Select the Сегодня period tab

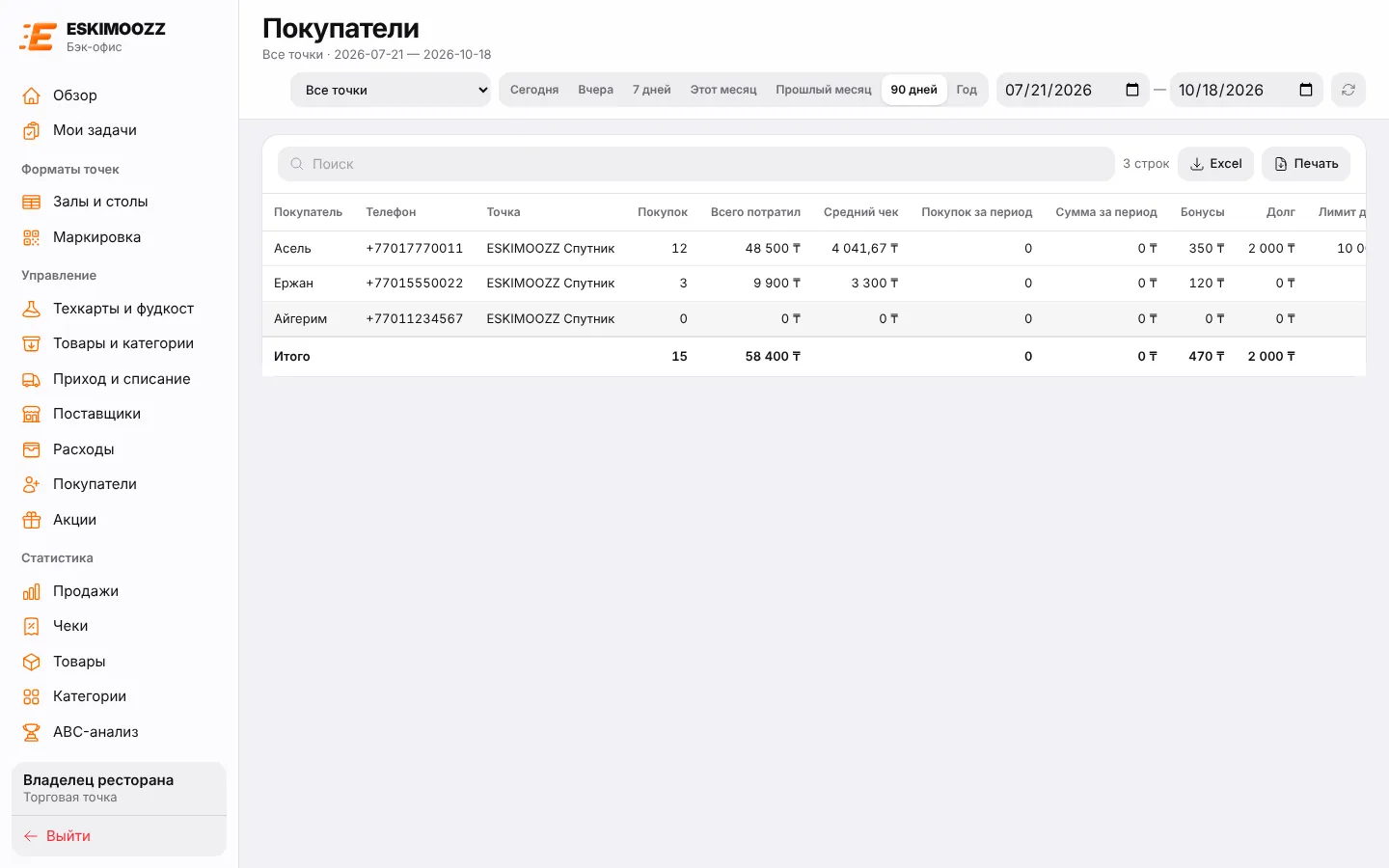coord(534,90)
